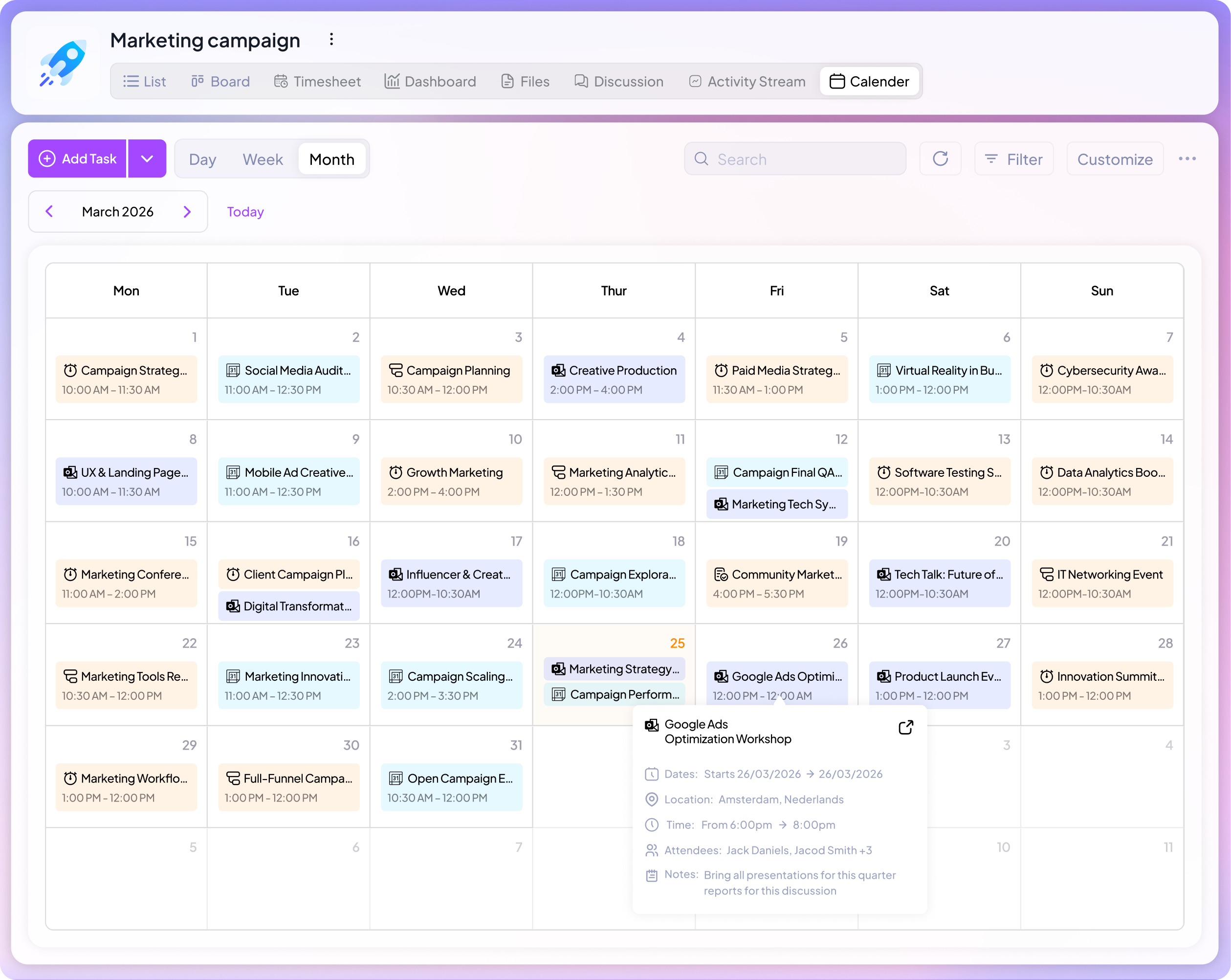Select UX & Landing Page event
The height and width of the screenshot is (980, 1231).
coord(126,481)
